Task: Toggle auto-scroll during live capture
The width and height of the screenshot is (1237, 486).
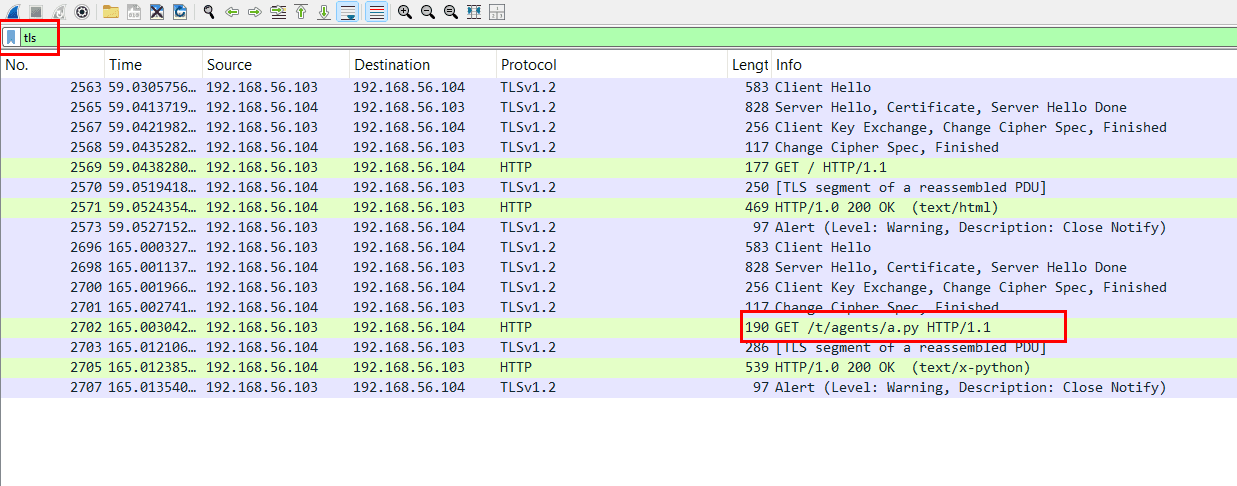Action: coord(348,12)
